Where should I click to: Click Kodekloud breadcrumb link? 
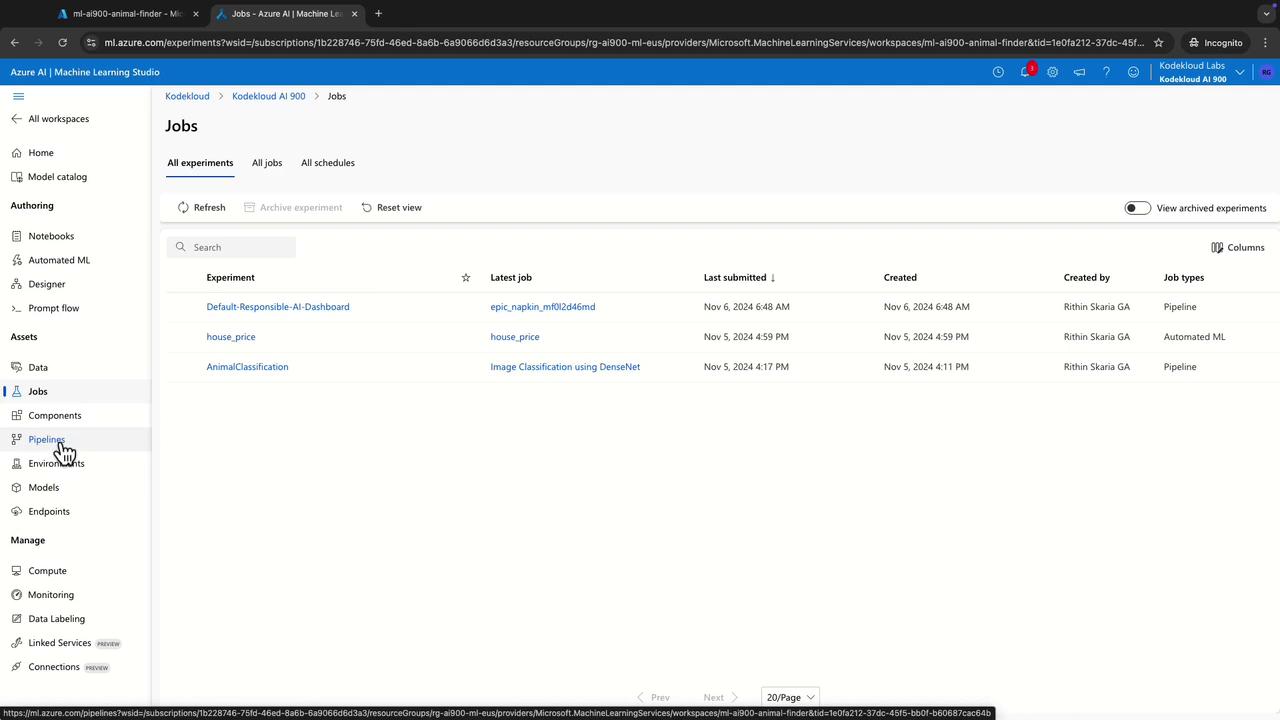point(187,96)
